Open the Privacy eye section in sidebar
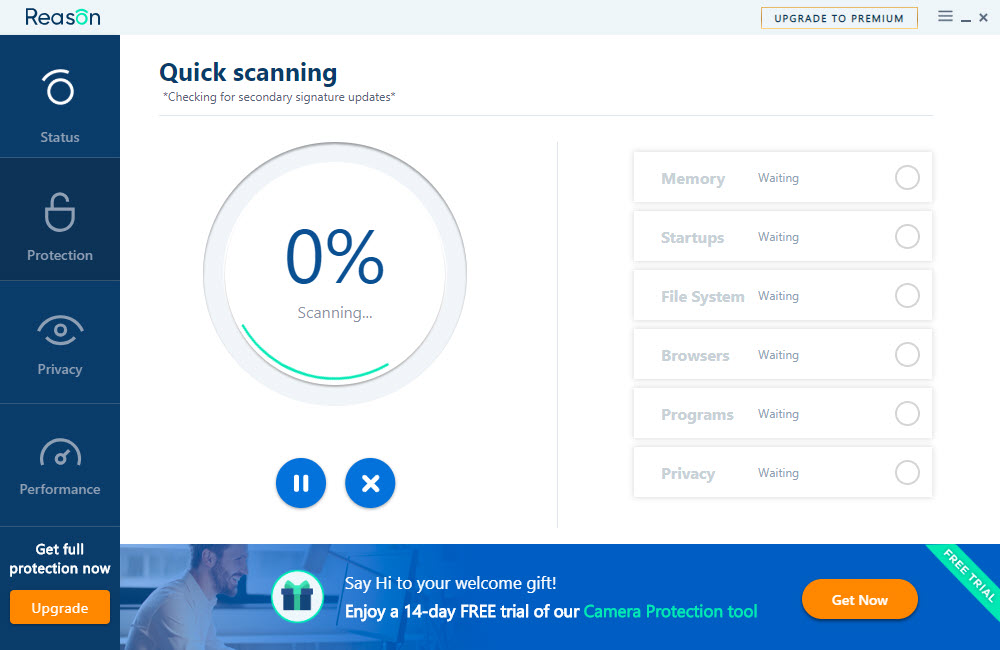1000x650 pixels. point(60,343)
